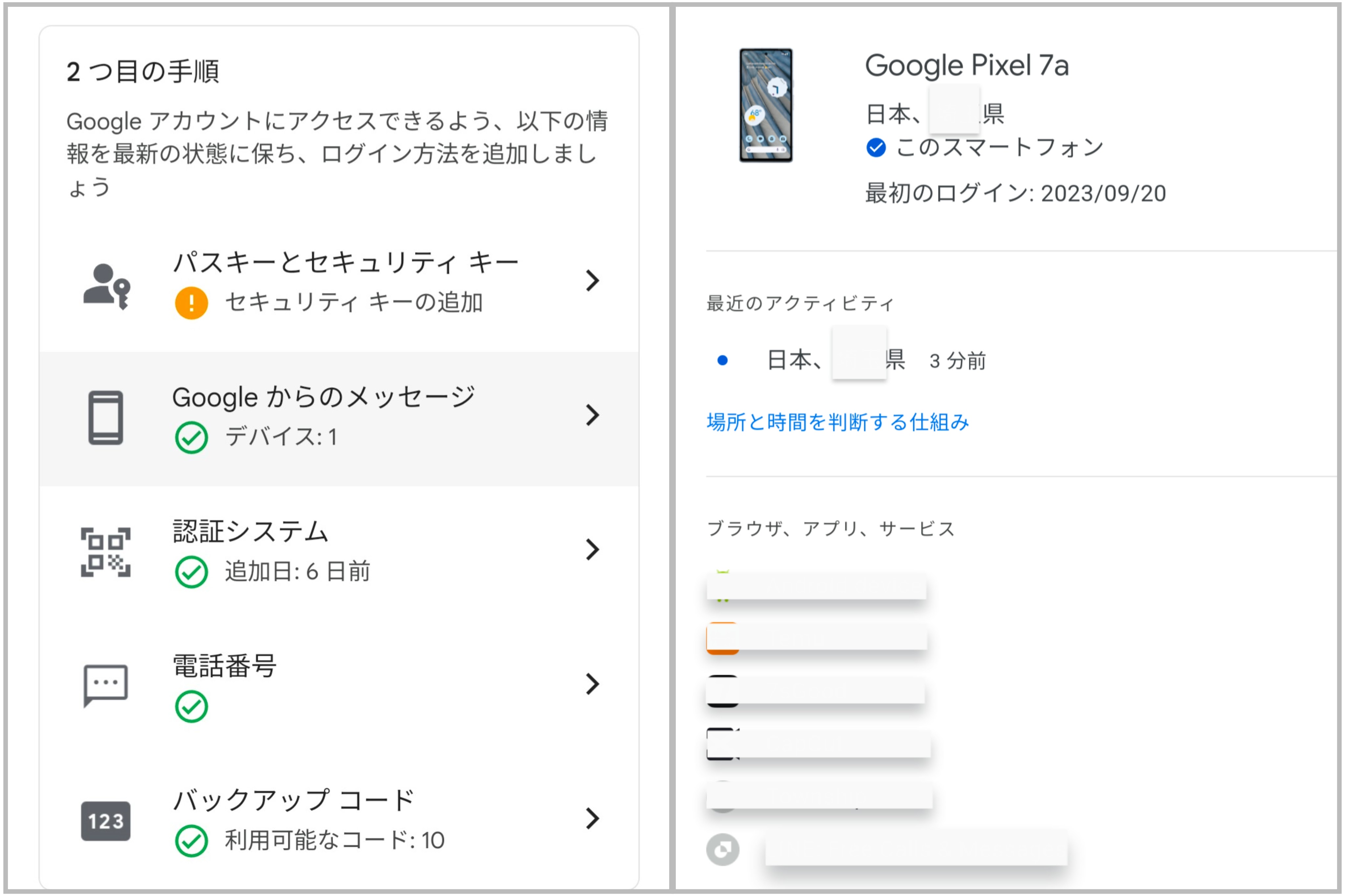Click the smartphone icon beside Google からのメッセージ

click(x=106, y=417)
